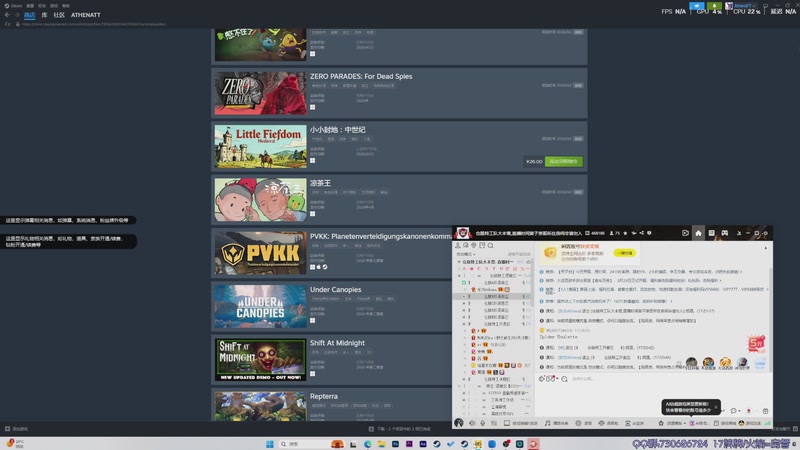Open File Explorer from the taskbar
Viewport: 800px width, 450px height.
381,444
